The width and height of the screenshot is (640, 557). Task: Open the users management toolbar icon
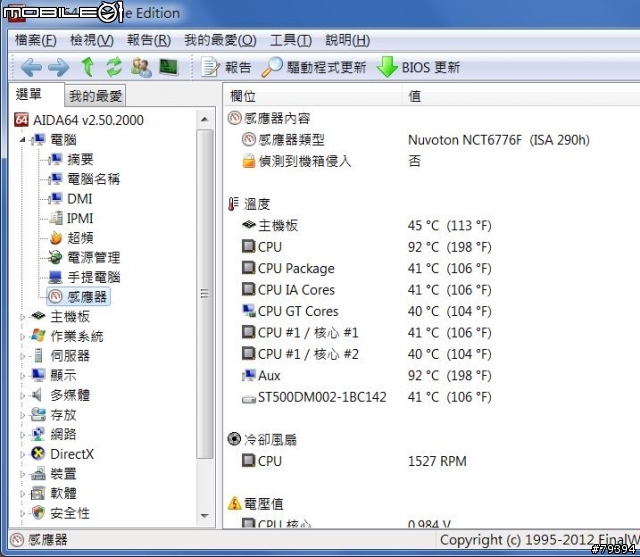tap(142, 67)
